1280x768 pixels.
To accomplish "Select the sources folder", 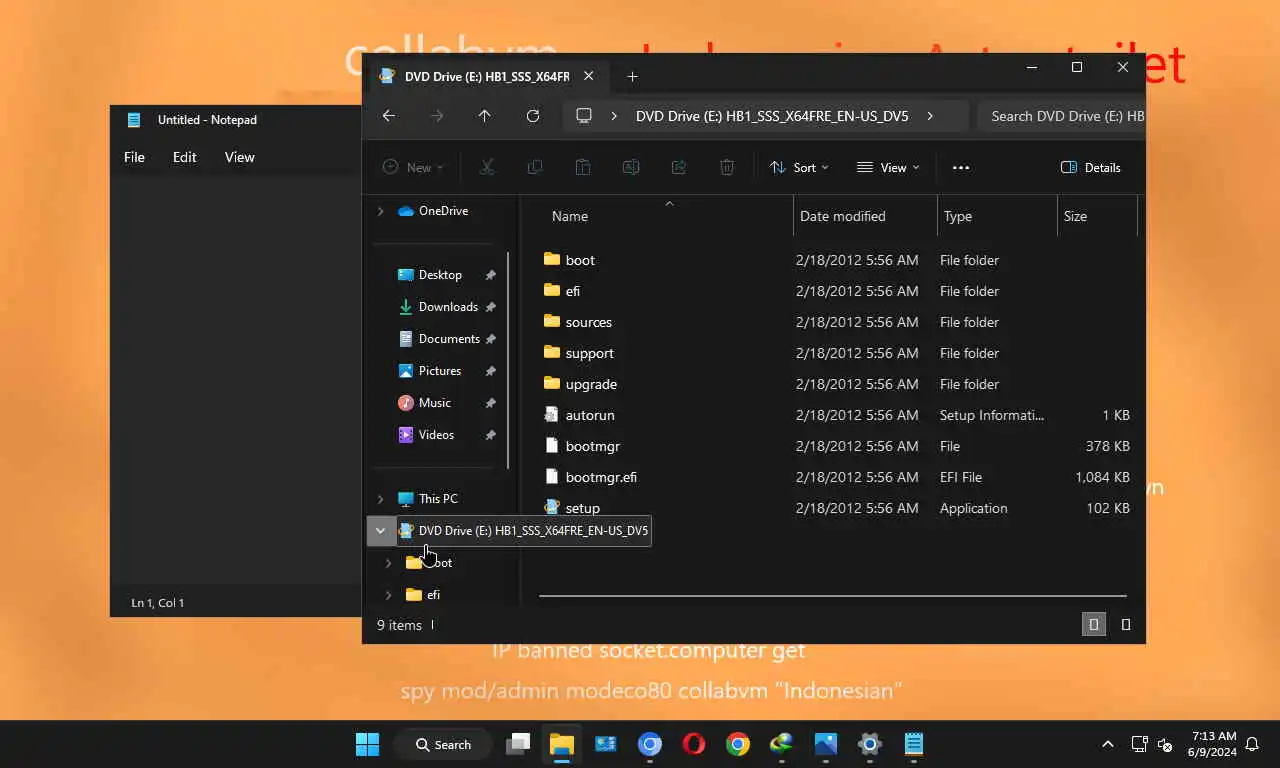I will pyautogui.click(x=588, y=322).
